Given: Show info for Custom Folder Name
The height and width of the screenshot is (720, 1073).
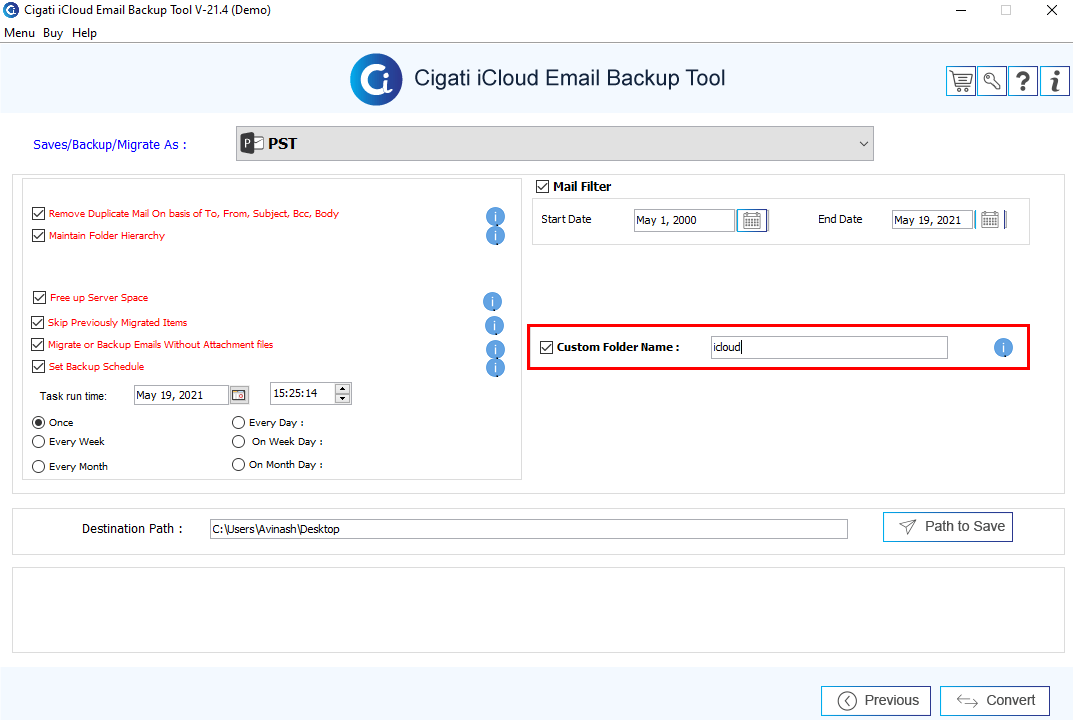Looking at the screenshot, I should tap(1003, 348).
